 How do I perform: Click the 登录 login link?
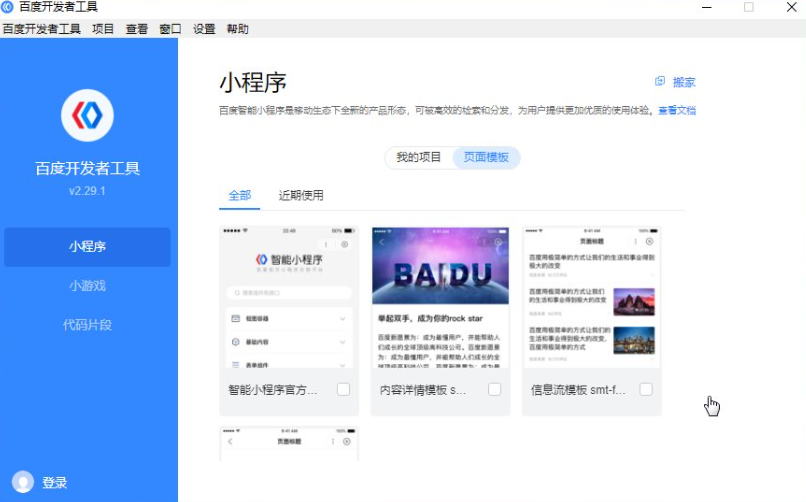point(54,482)
